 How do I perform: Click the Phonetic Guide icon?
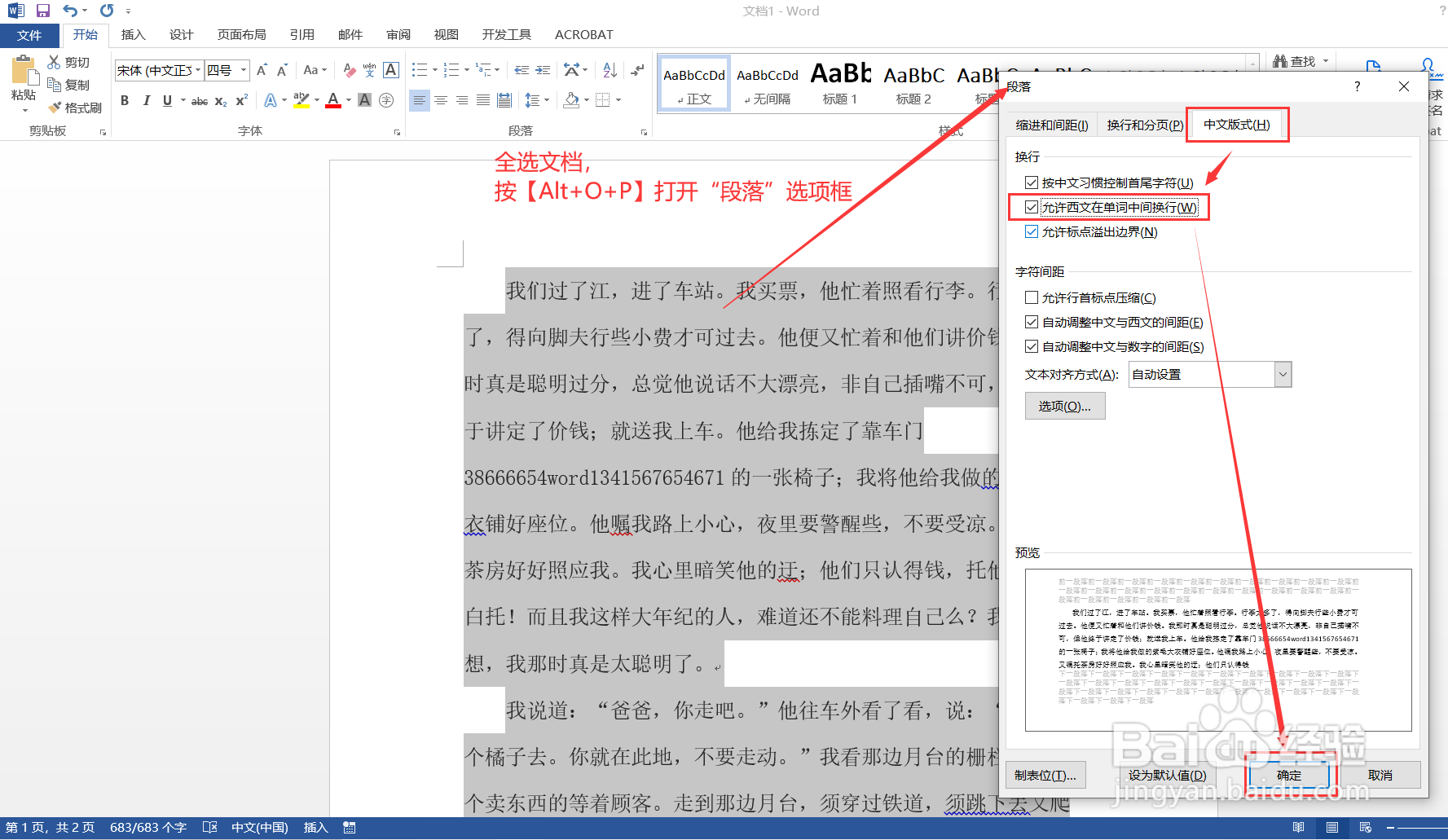pos(369,70)
